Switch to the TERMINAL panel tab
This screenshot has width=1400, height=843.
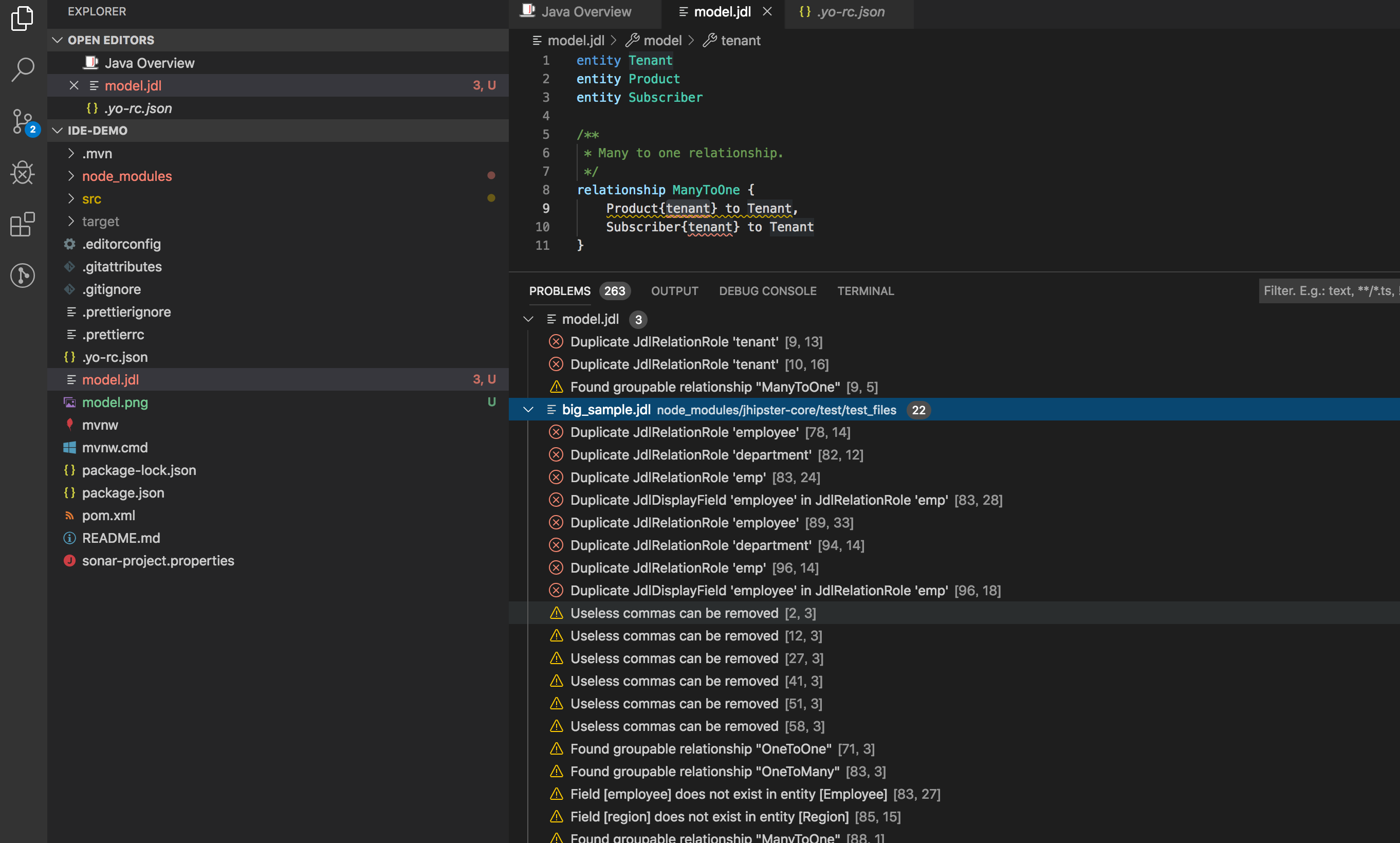(x=865, y=291)
